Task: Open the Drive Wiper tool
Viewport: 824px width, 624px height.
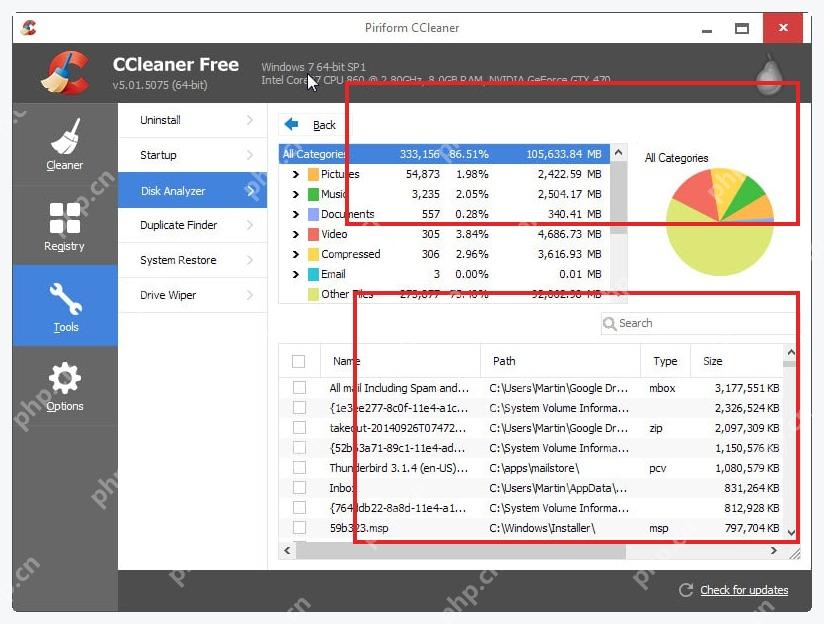Action: click(192, 295)
